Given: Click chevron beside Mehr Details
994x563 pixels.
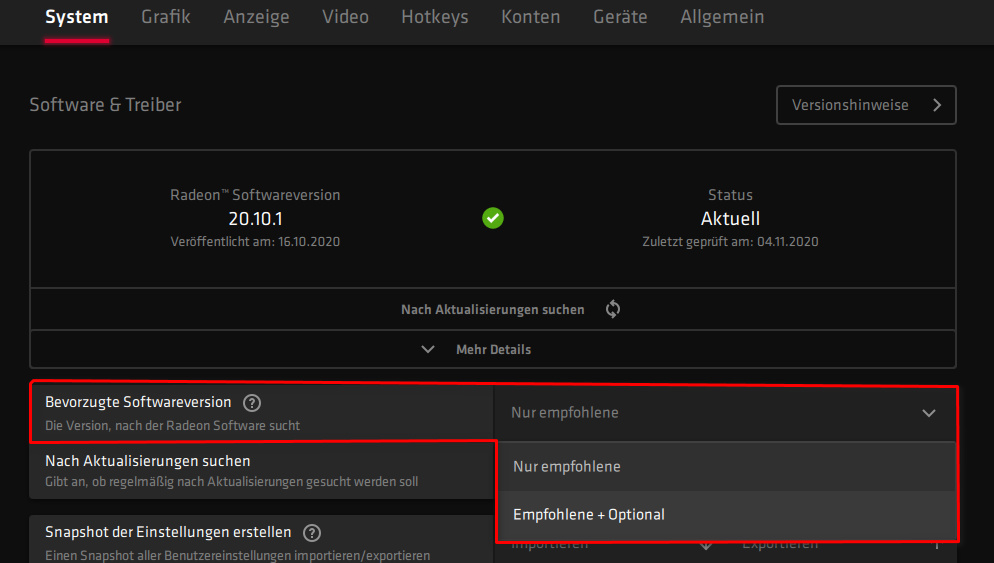Looking at the screenshot, I should click(x=428, y=349).
